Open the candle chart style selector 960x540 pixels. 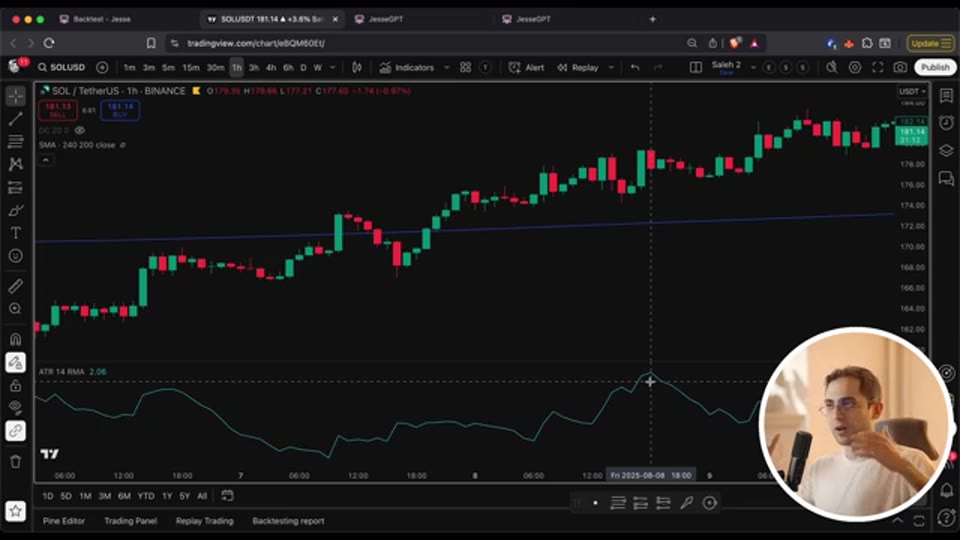[356, 67]
